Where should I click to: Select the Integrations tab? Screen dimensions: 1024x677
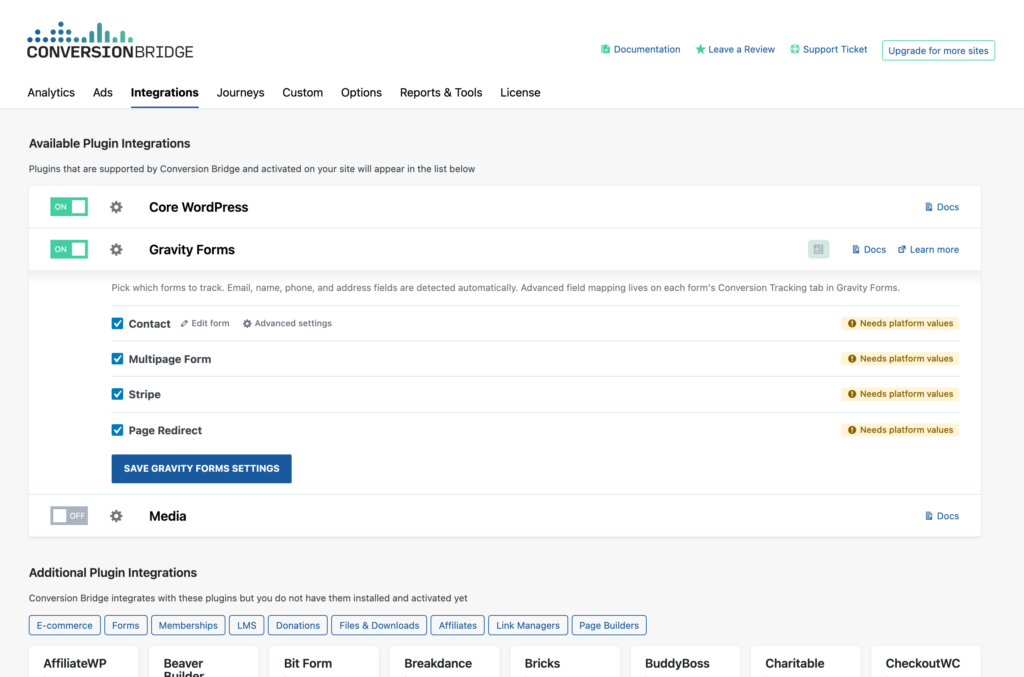(x=165, y=93)
